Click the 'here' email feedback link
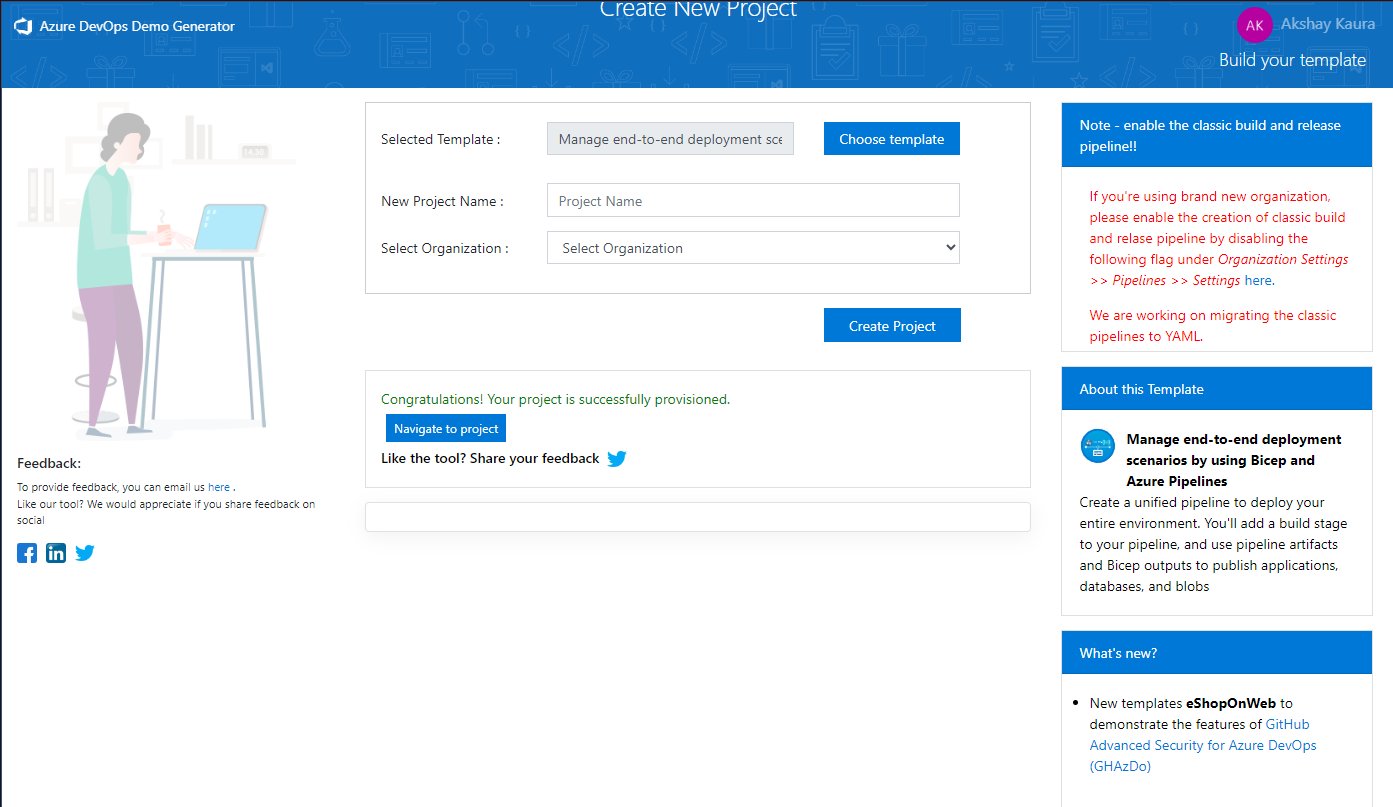Viewport: 1393px width, 807px height. 219,487
